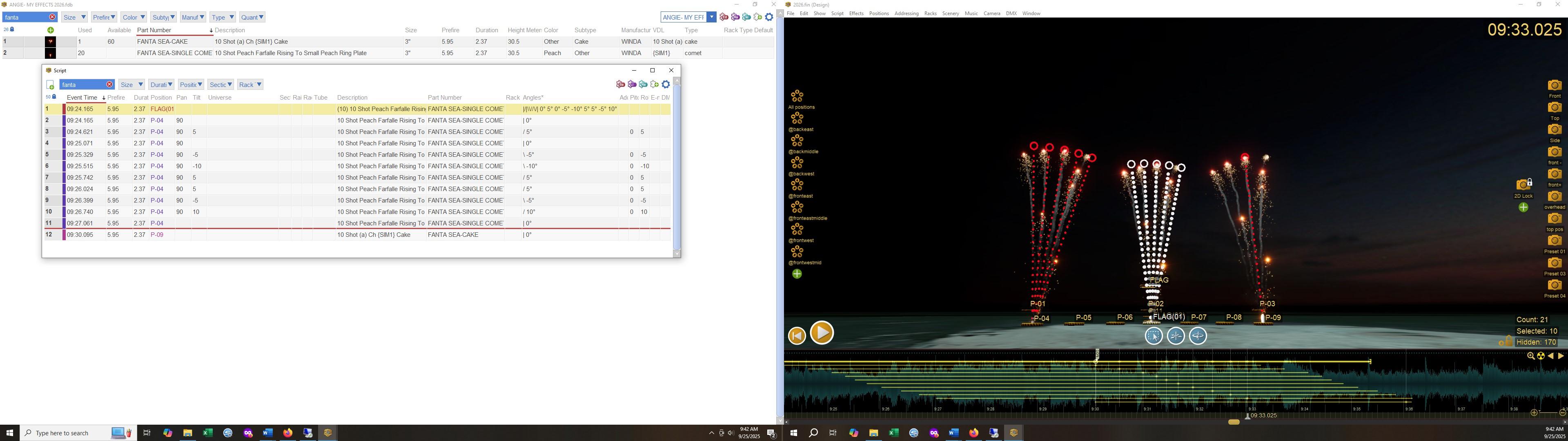The width and height of the screenshot is (1568, 441).
Task: Open the ANGIE- MY EFF collection dropdown
Action: click(711, 17)
